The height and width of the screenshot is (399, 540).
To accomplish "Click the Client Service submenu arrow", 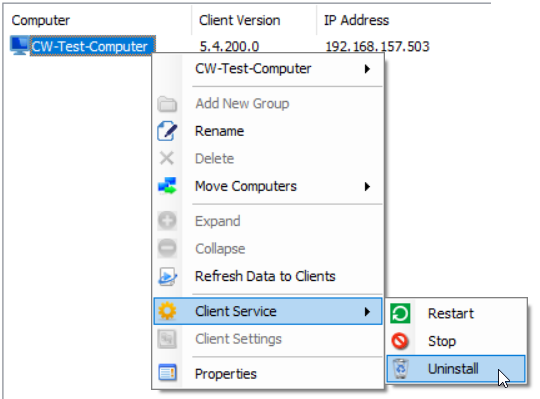I will pos(367,311).
